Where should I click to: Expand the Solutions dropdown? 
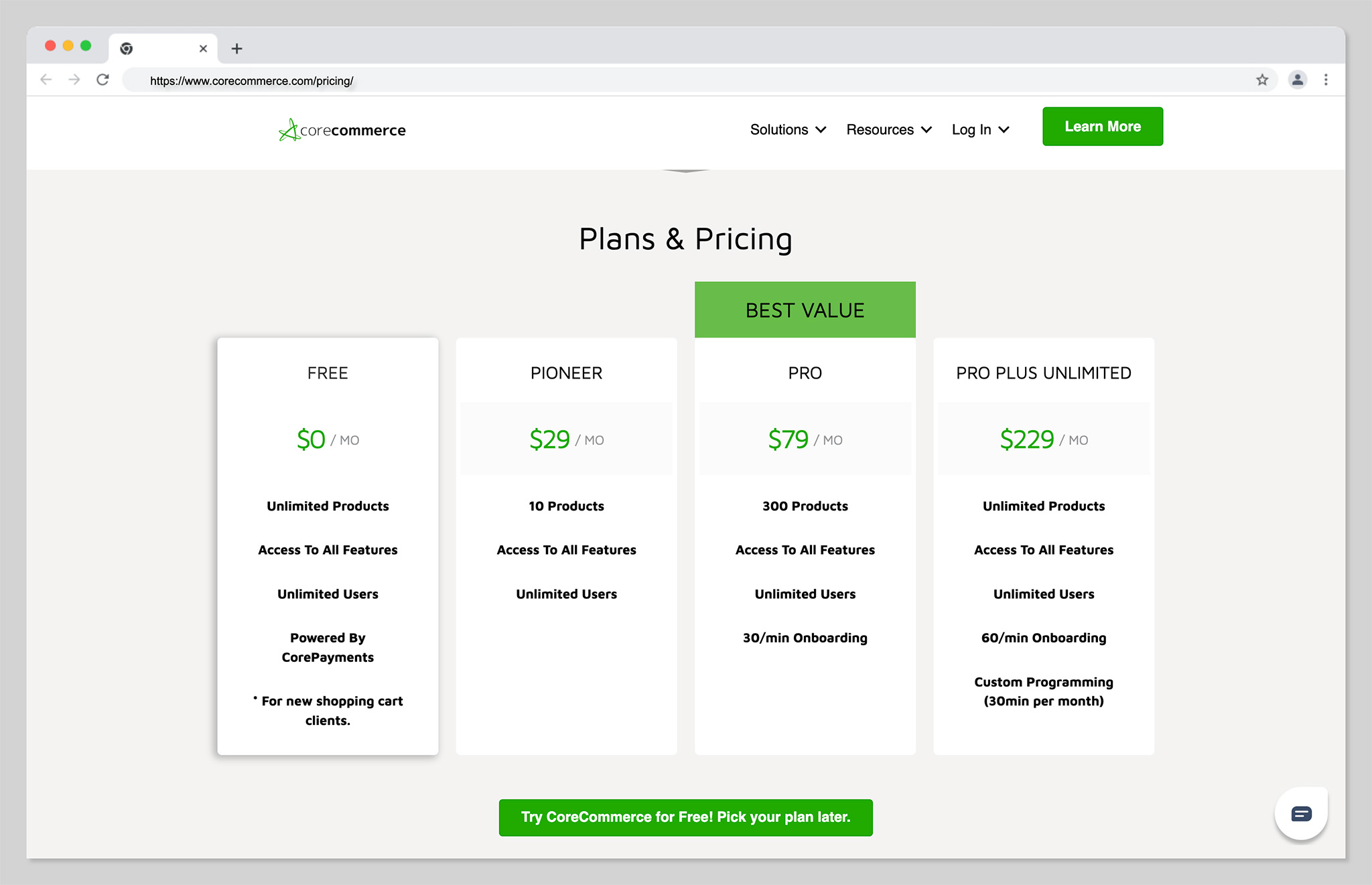[x=788, y=129]
